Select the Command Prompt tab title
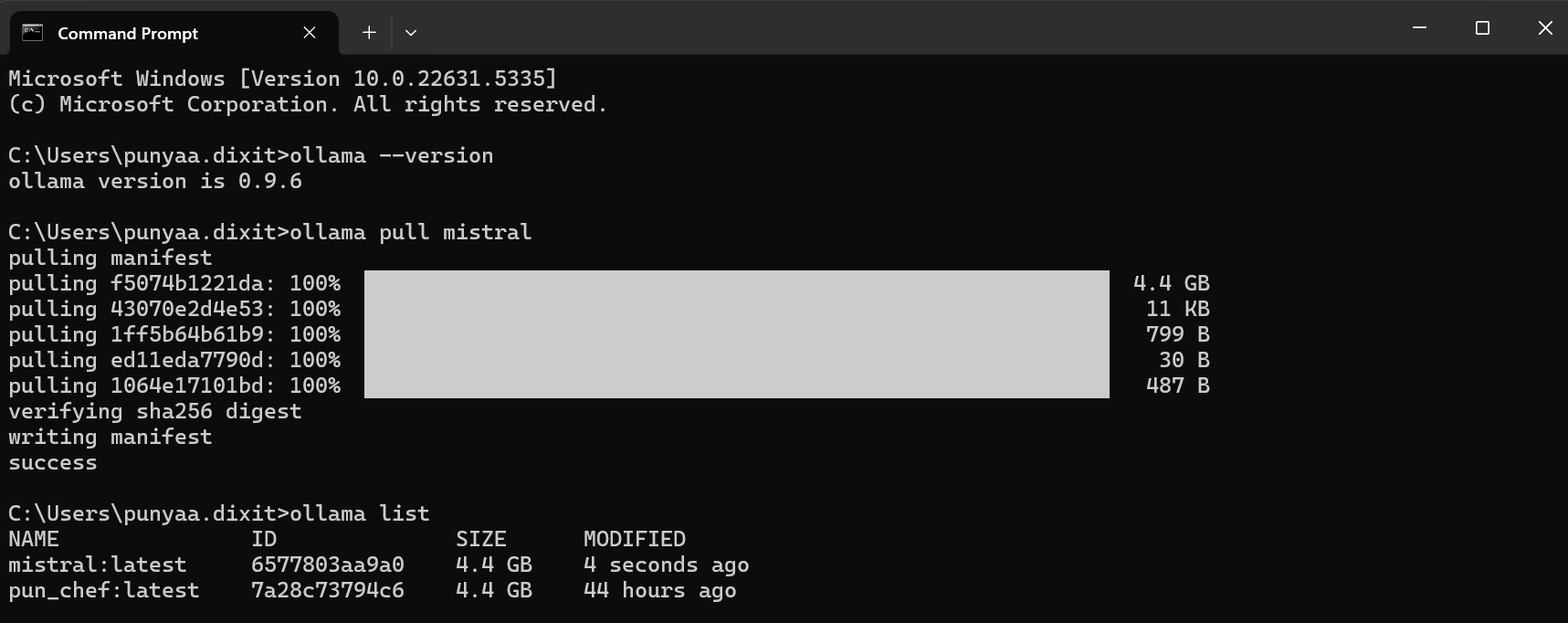Image resolution: width=1568 pixels, height=623 pixels. [128, 34]
